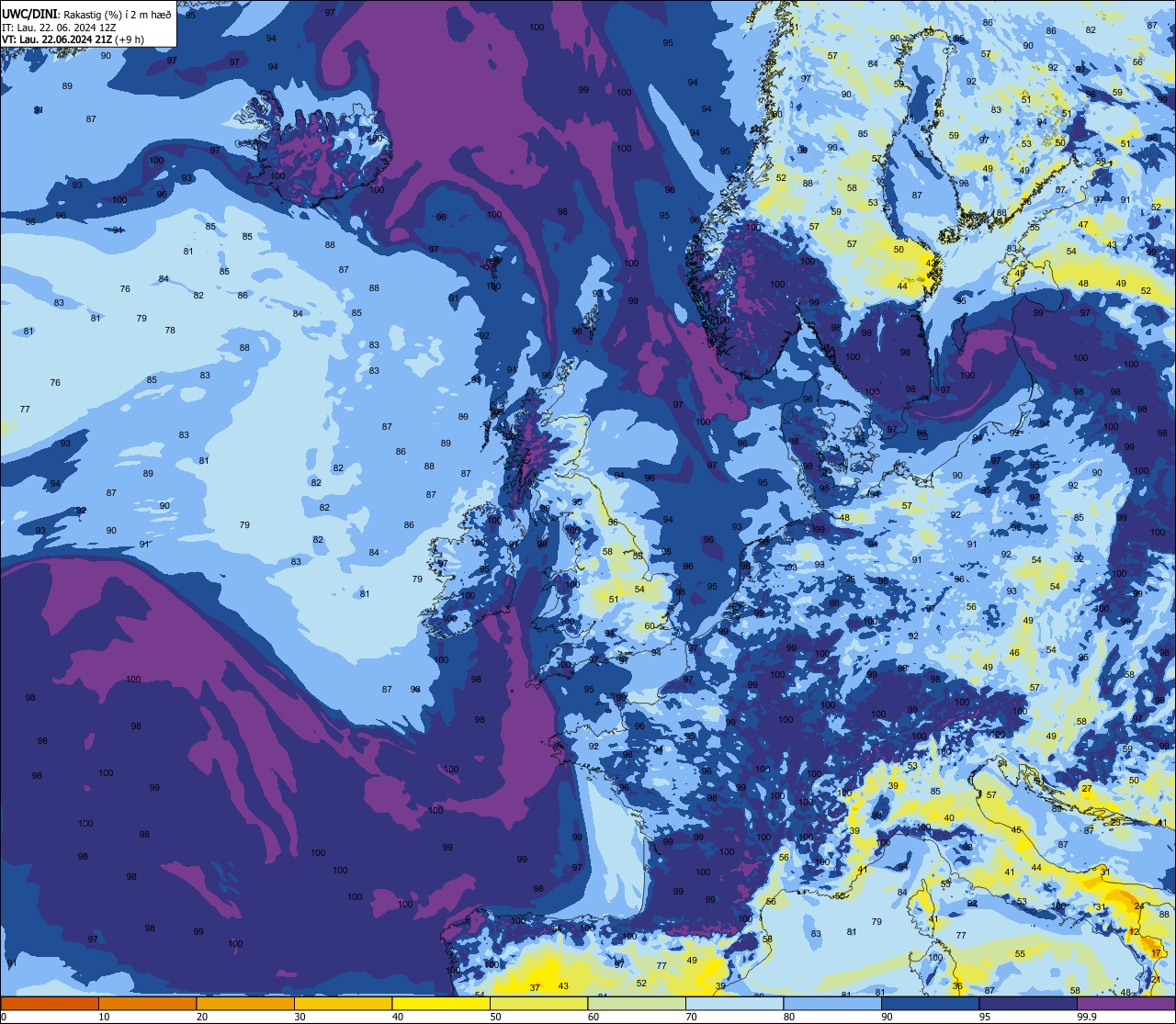
Task: Click the humidity value 17 on the map
Action: (x=1156, y=954)
